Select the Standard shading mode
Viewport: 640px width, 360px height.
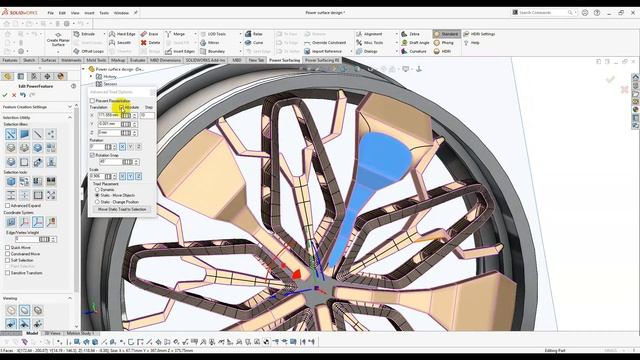click(446, 34)
